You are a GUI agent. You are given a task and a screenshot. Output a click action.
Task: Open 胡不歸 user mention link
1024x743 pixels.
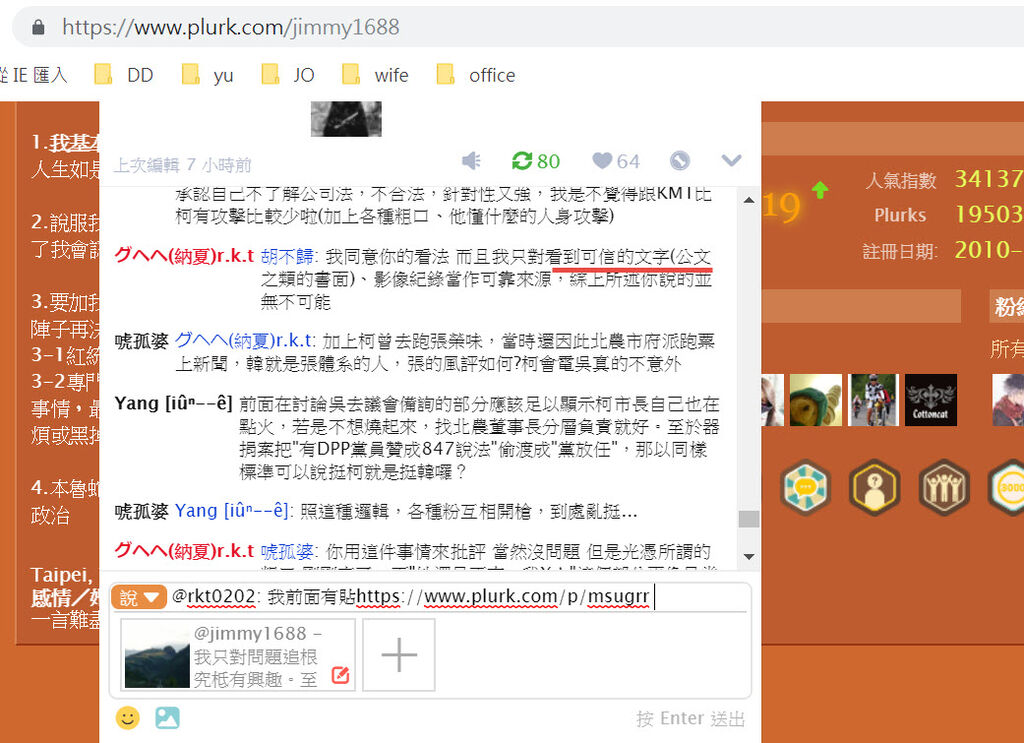[x=287, y=257]
